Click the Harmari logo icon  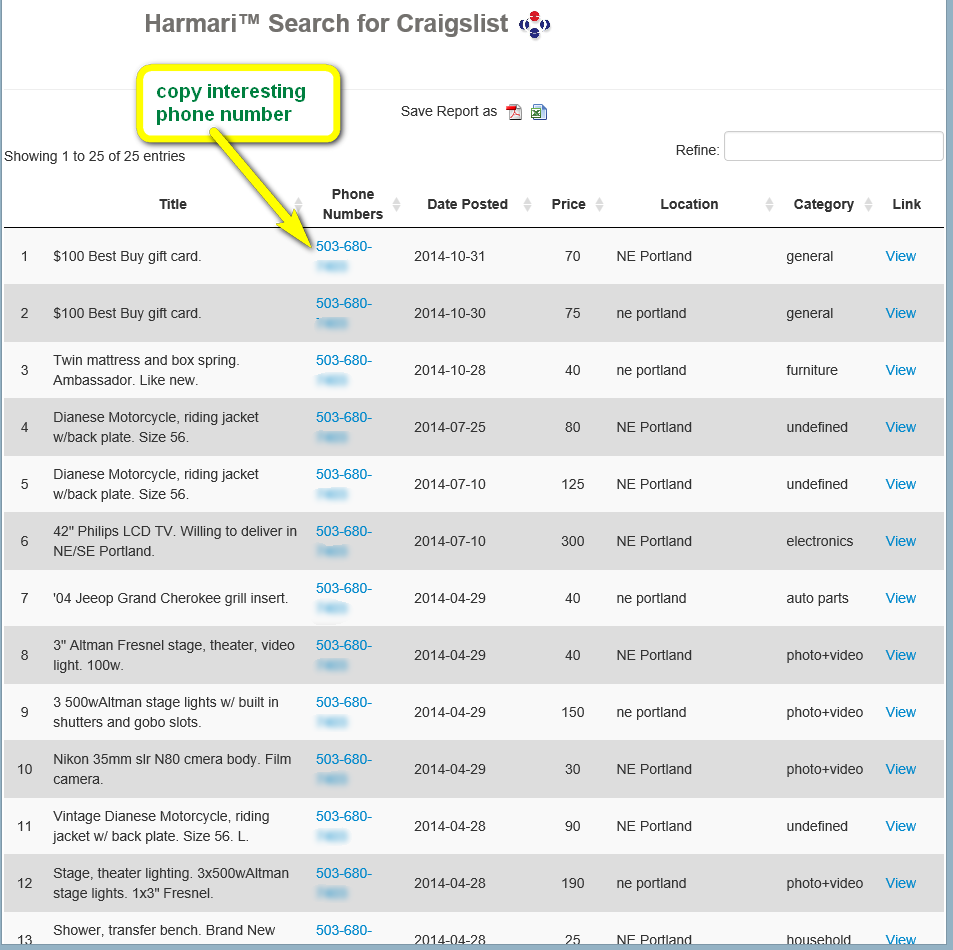point(534,24)
